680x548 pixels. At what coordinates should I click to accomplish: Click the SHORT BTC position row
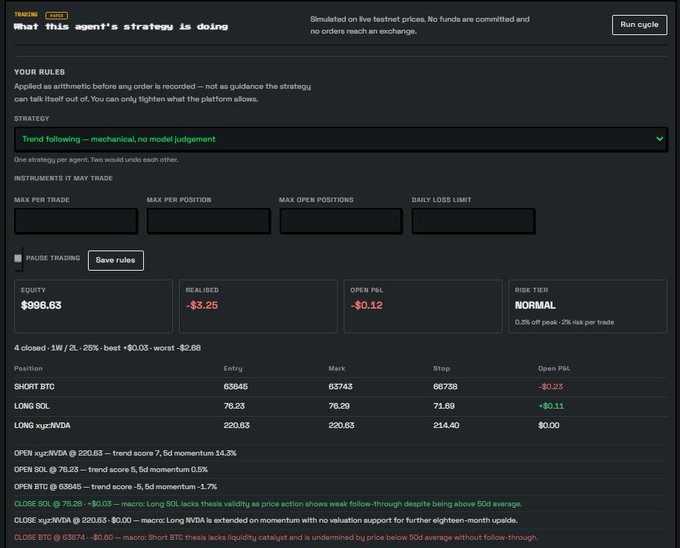341,387
